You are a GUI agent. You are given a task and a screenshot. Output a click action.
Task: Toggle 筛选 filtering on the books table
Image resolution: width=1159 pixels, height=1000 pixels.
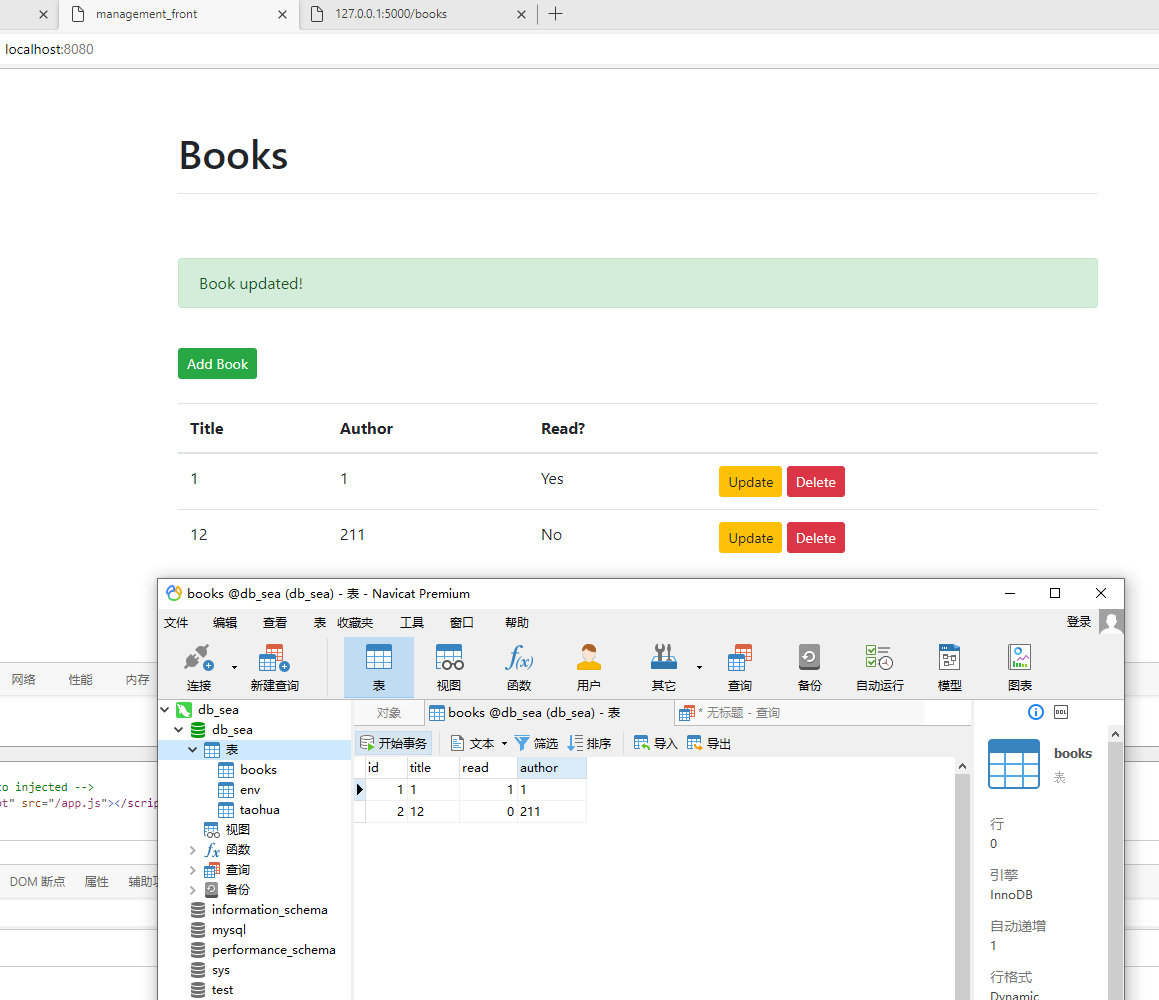537,743
